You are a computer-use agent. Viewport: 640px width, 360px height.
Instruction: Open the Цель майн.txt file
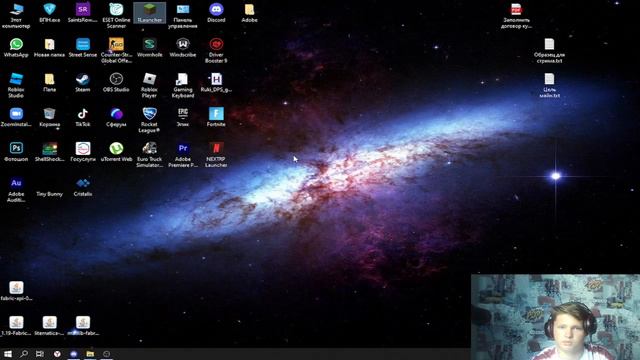coord(549,85)
